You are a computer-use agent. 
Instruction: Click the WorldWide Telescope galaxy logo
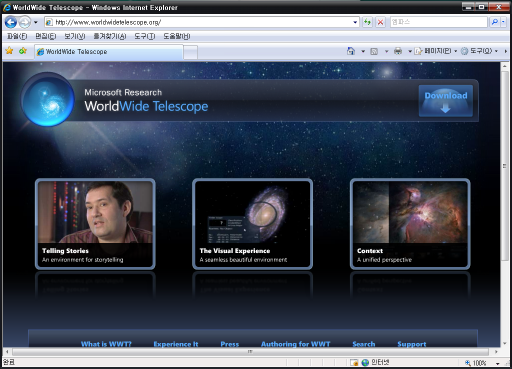tap(49, 100)
